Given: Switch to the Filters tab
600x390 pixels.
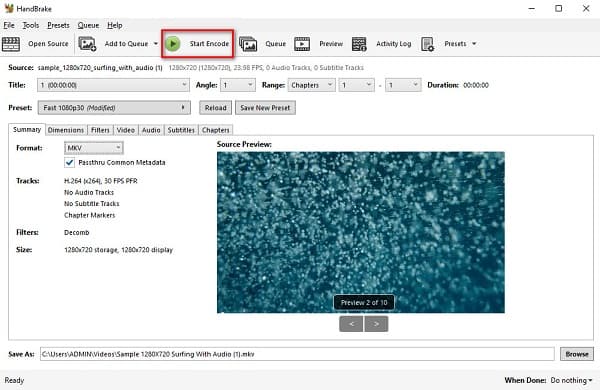Looking at the screenshot, I should 100,130.
